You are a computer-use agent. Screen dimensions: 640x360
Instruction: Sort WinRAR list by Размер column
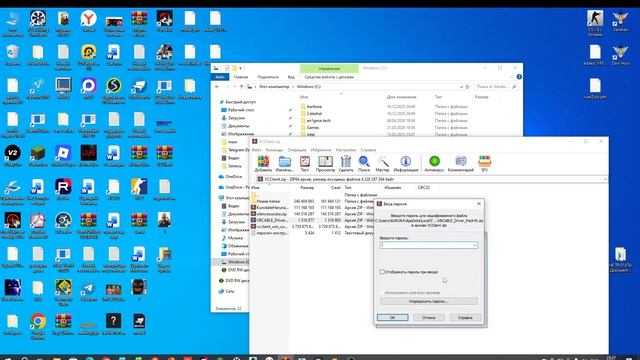[307, 188]
